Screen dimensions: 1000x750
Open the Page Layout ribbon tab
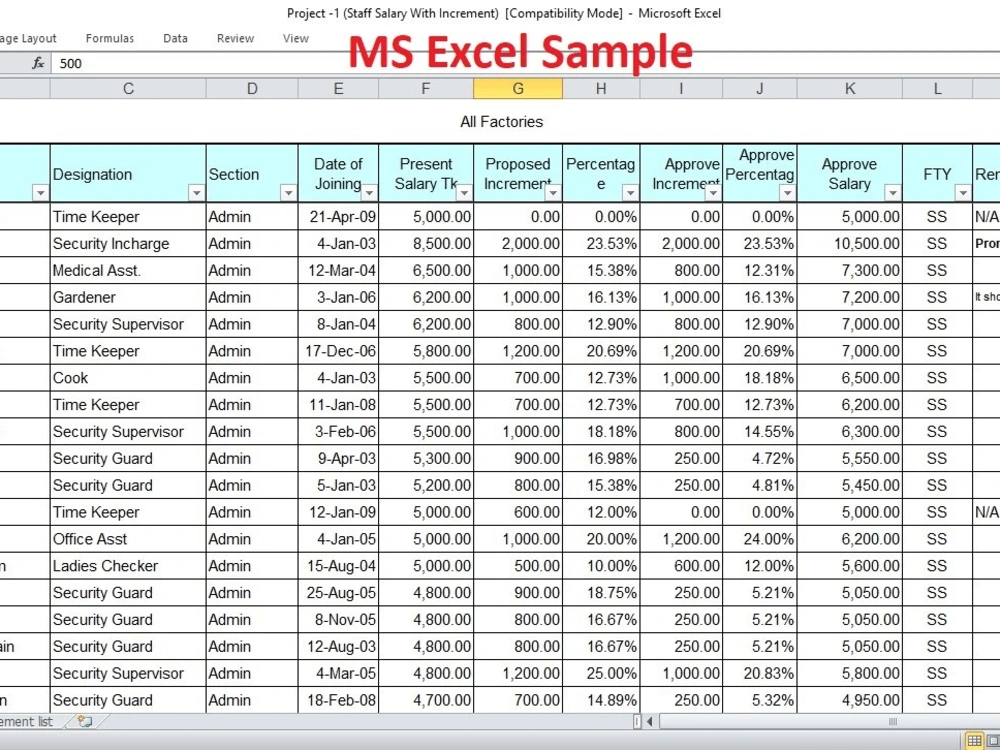pyautogui.click(x=28, y=38)
